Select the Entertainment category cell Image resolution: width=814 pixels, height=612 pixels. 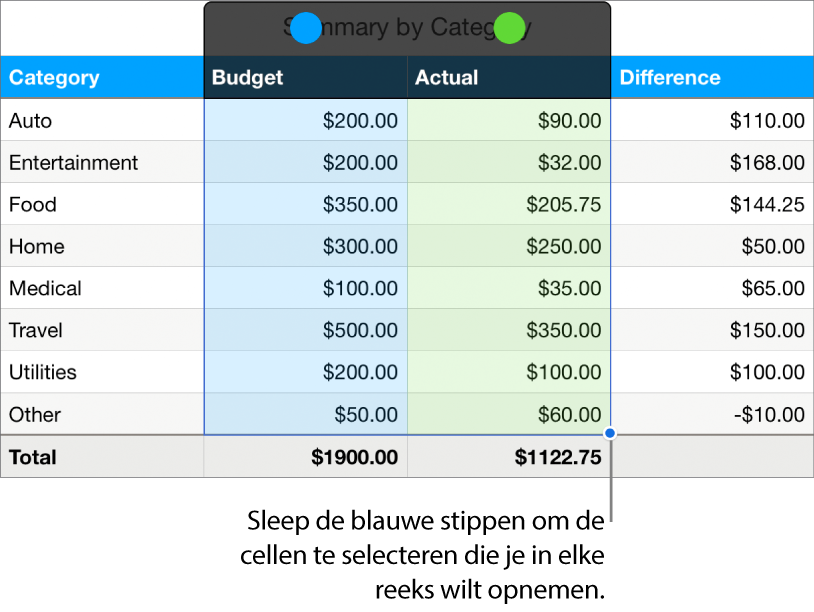pyautogui.click(x=73, y=162)
